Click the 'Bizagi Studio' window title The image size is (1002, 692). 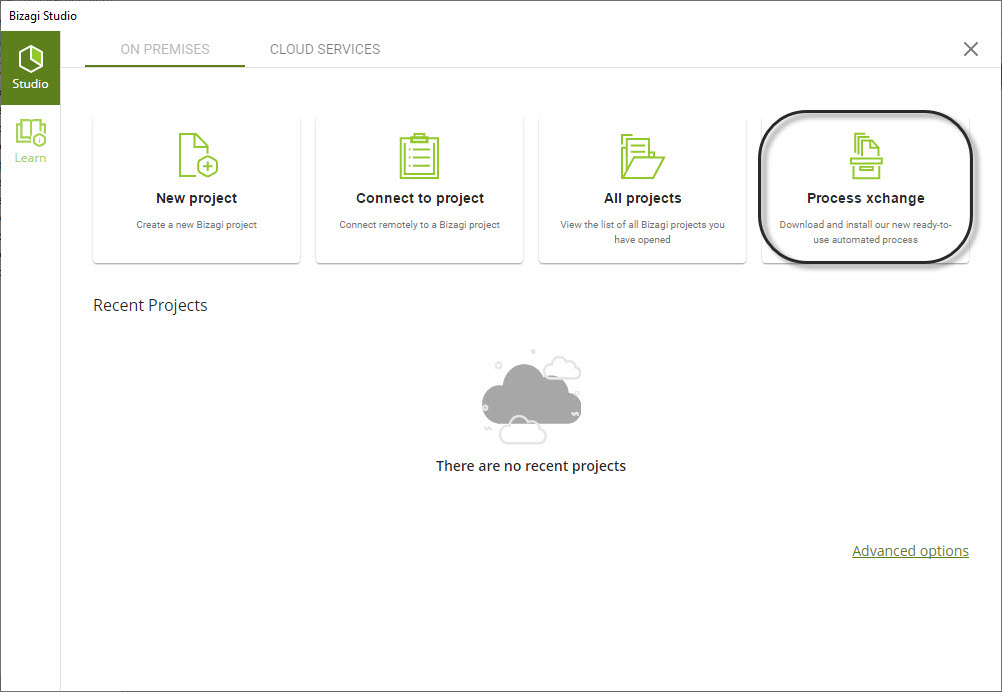click(x=43, y=15)
